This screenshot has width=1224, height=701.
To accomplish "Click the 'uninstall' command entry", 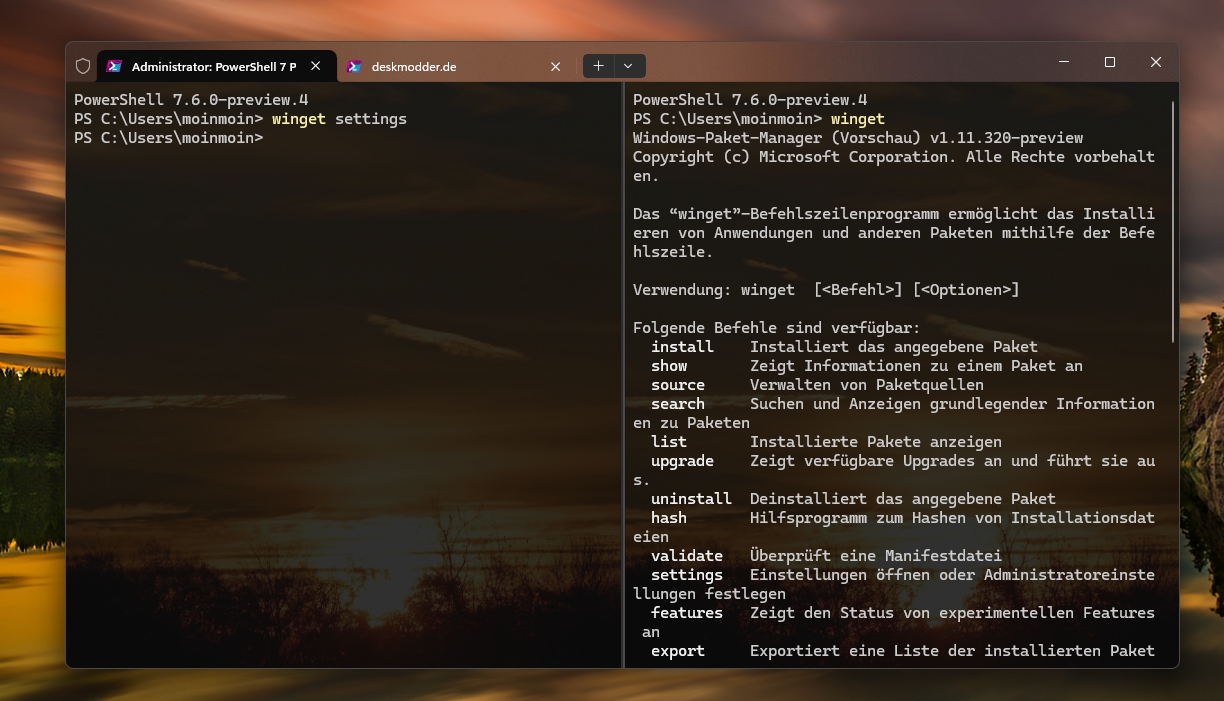I will 691,499.
